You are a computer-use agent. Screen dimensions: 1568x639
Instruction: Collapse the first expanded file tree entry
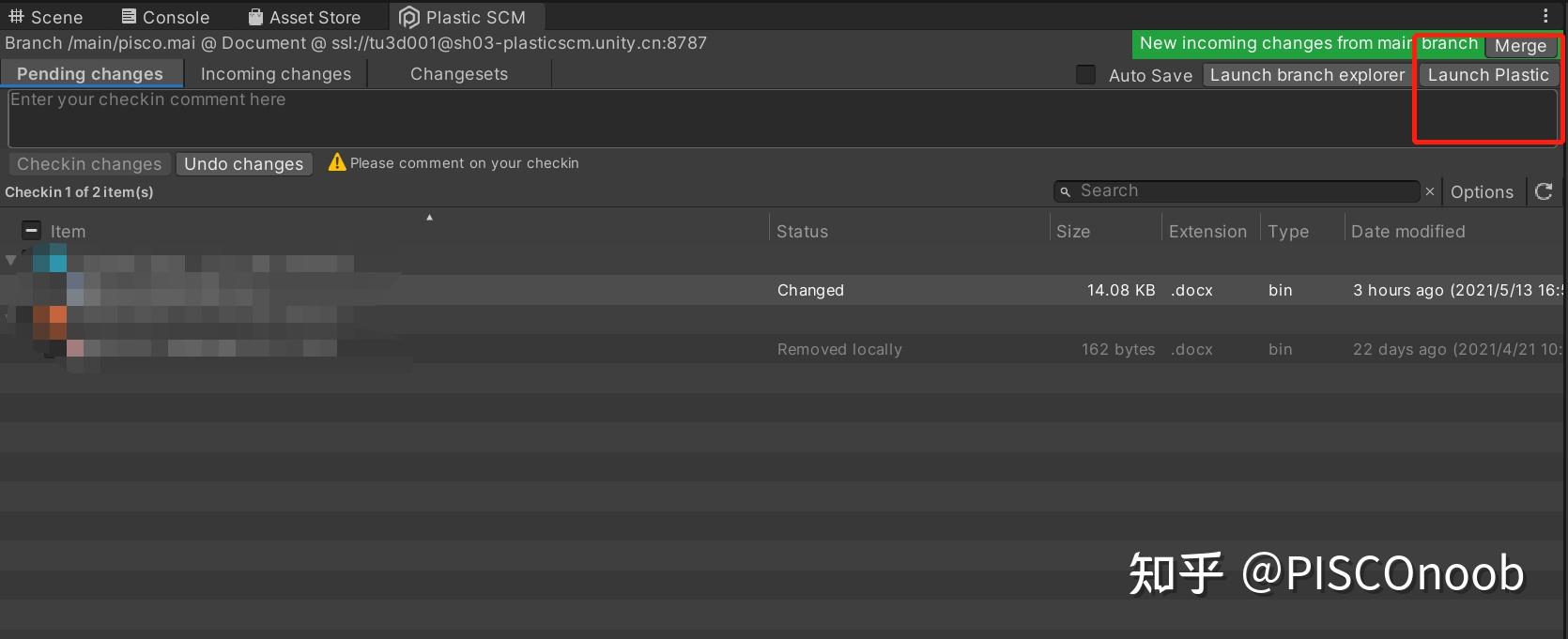(x=10, y=260)
